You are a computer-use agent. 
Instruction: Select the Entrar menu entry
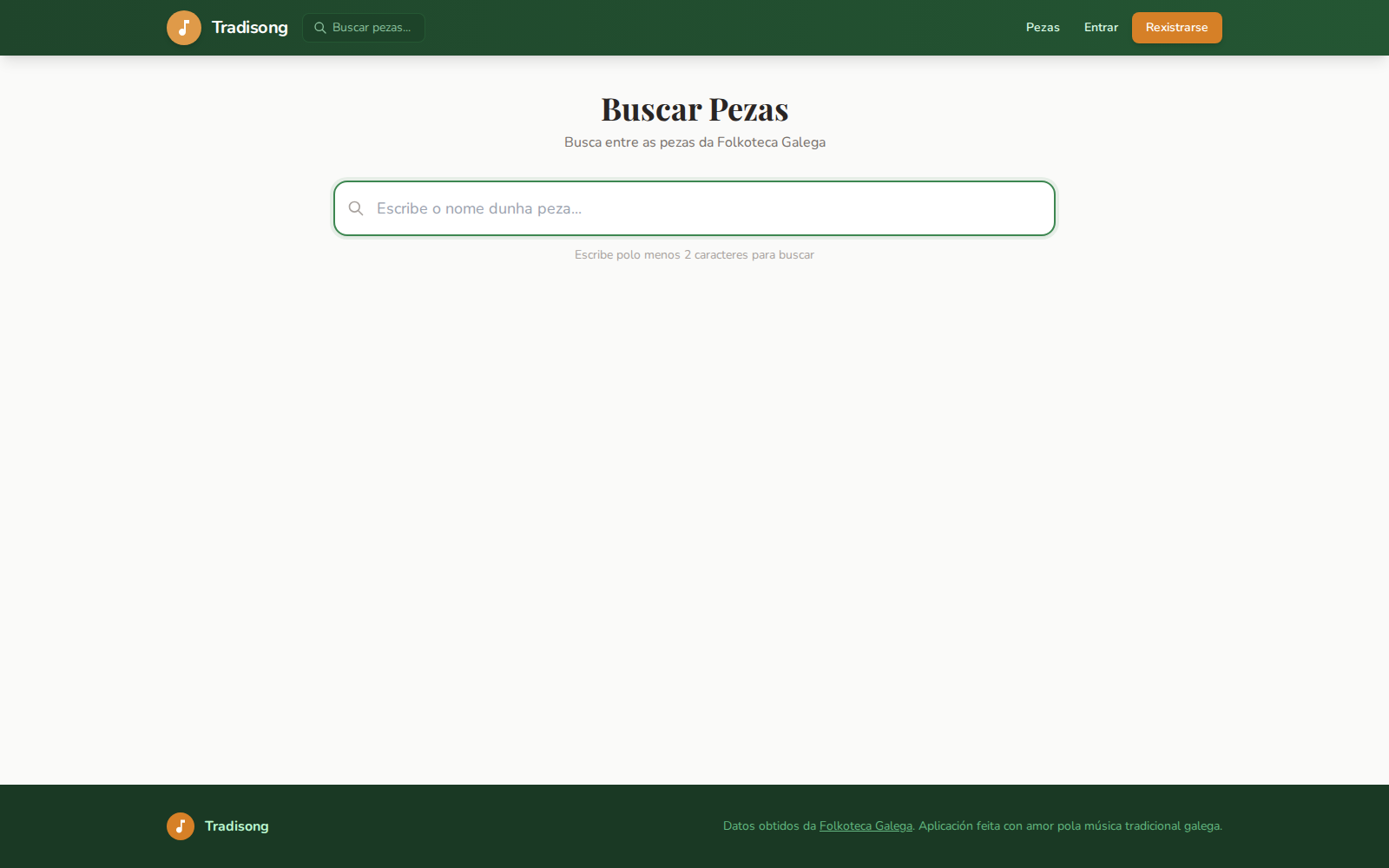[x=1100, y=27]
